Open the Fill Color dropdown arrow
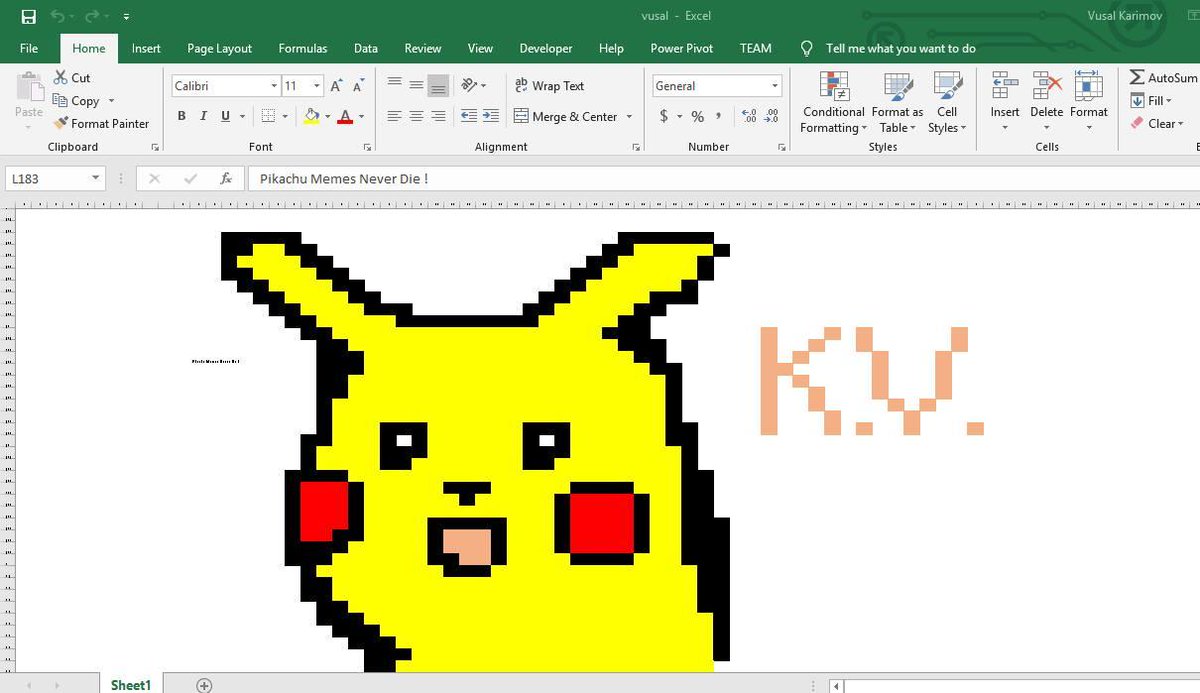This screenshot has height=693, width=1200. [327, 117]
